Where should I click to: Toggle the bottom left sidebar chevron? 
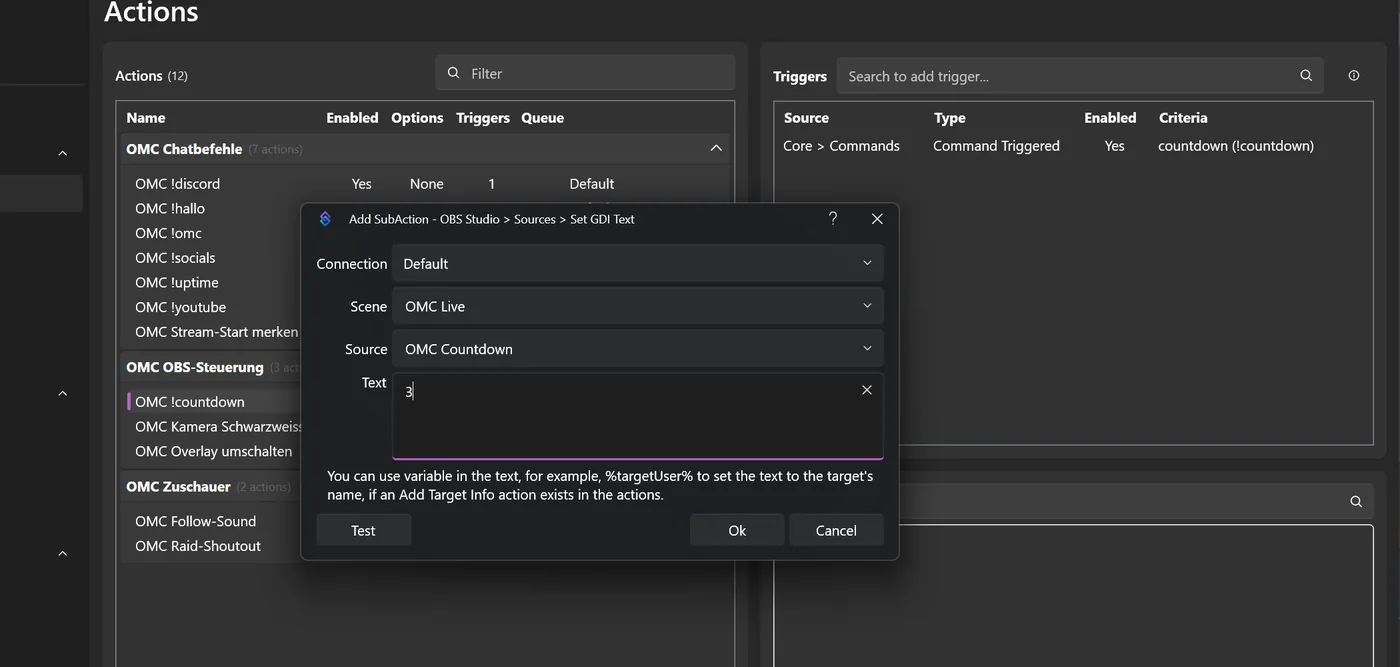tap(62, 553)
